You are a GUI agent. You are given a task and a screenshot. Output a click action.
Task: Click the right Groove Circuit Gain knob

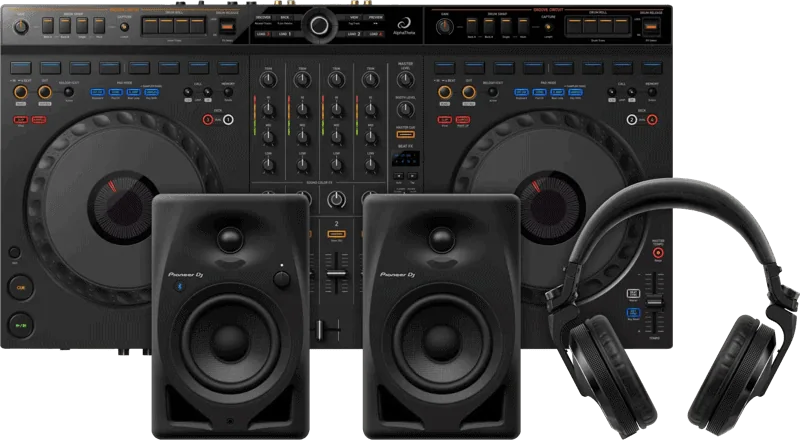coord(445,27)
